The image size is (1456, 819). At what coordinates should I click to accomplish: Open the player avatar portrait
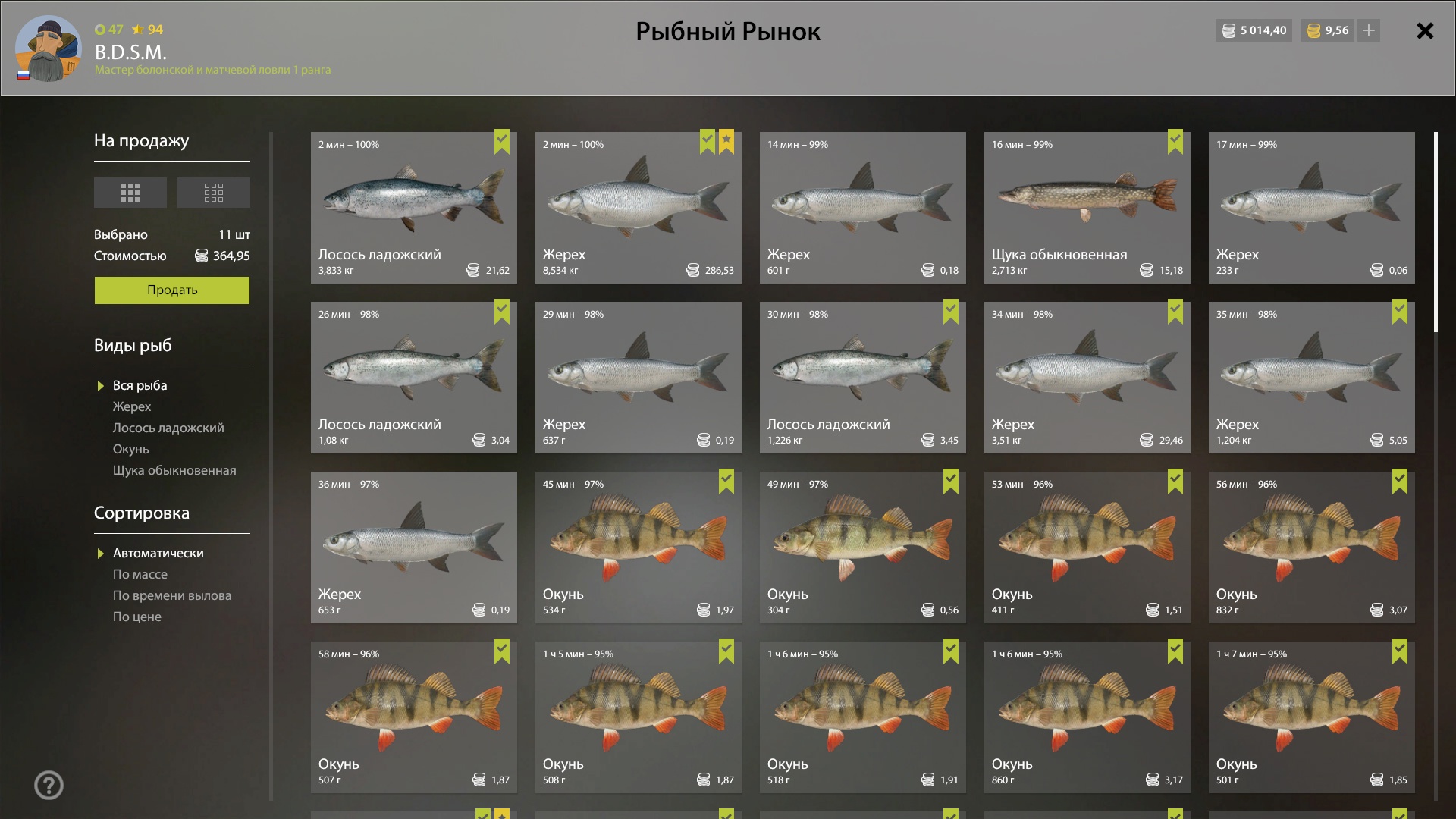point(49,49)
